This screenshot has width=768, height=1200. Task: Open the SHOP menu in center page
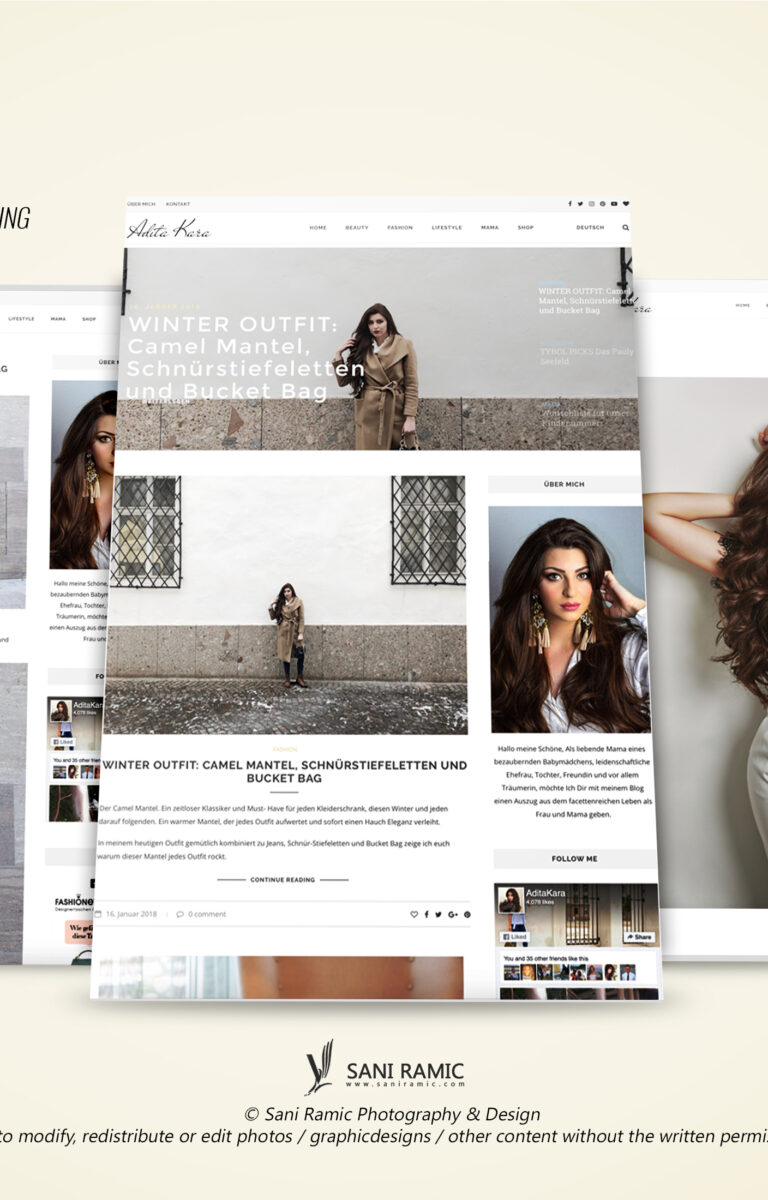pyautogui.click(x=526, y=227)
